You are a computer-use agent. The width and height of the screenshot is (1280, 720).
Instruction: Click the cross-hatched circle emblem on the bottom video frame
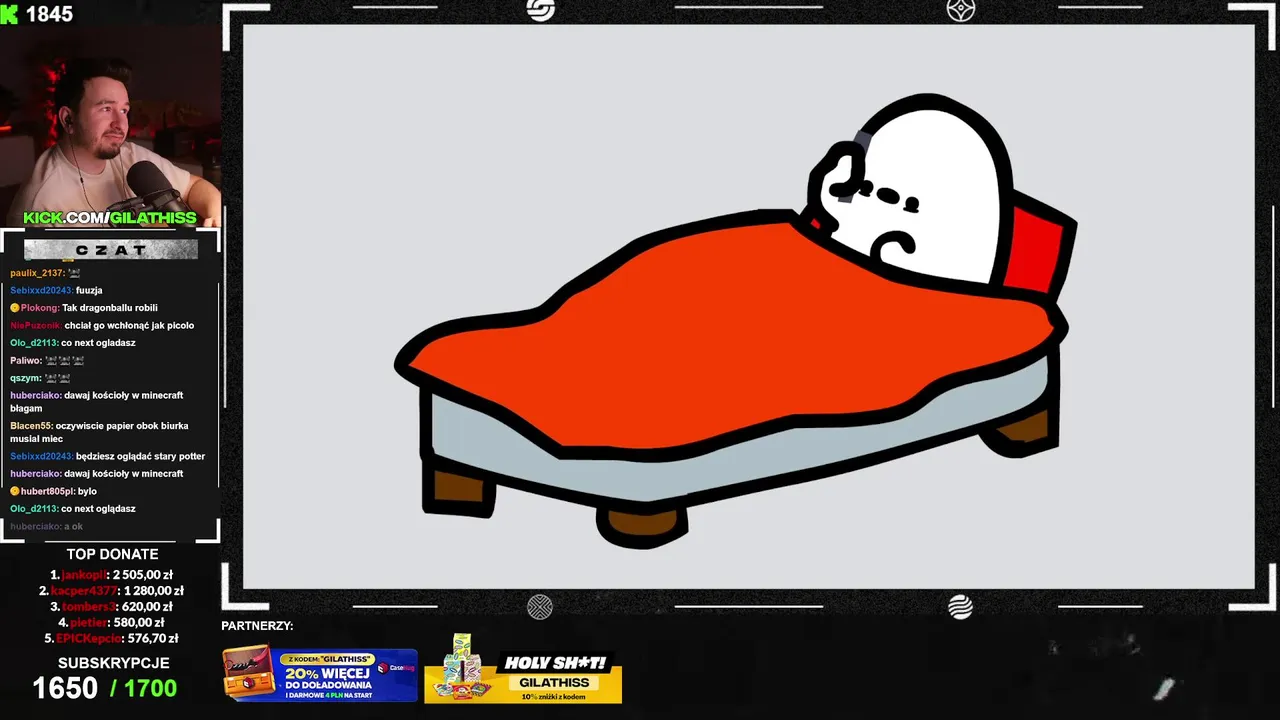point(540,606)
